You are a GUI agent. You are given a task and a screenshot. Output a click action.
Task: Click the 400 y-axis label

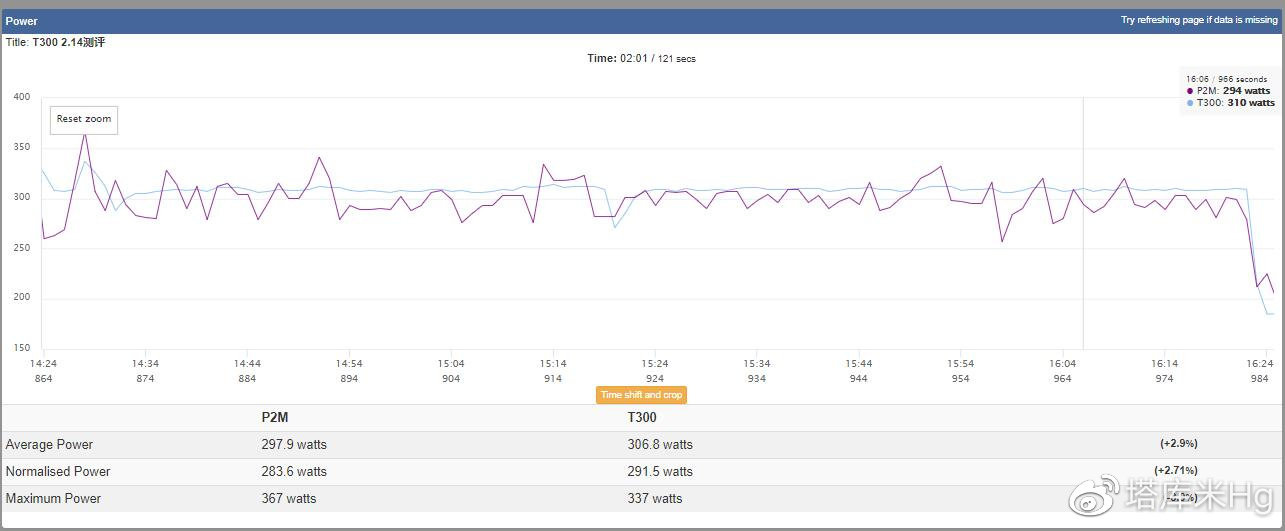21,97
